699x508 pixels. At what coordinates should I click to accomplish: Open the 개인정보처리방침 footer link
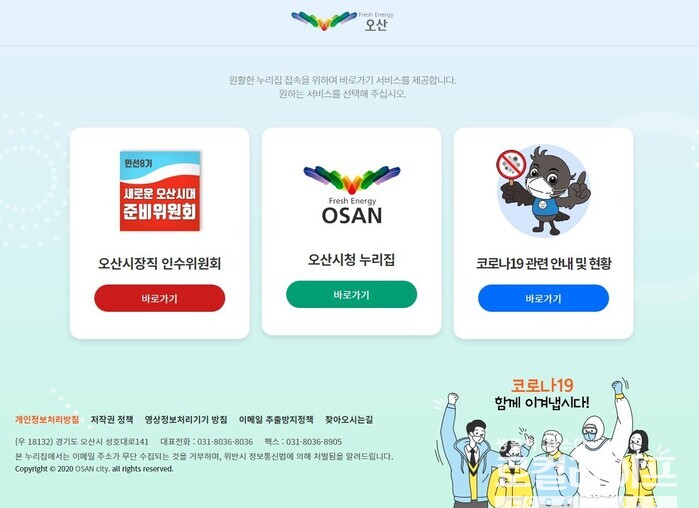coord(47,419)
